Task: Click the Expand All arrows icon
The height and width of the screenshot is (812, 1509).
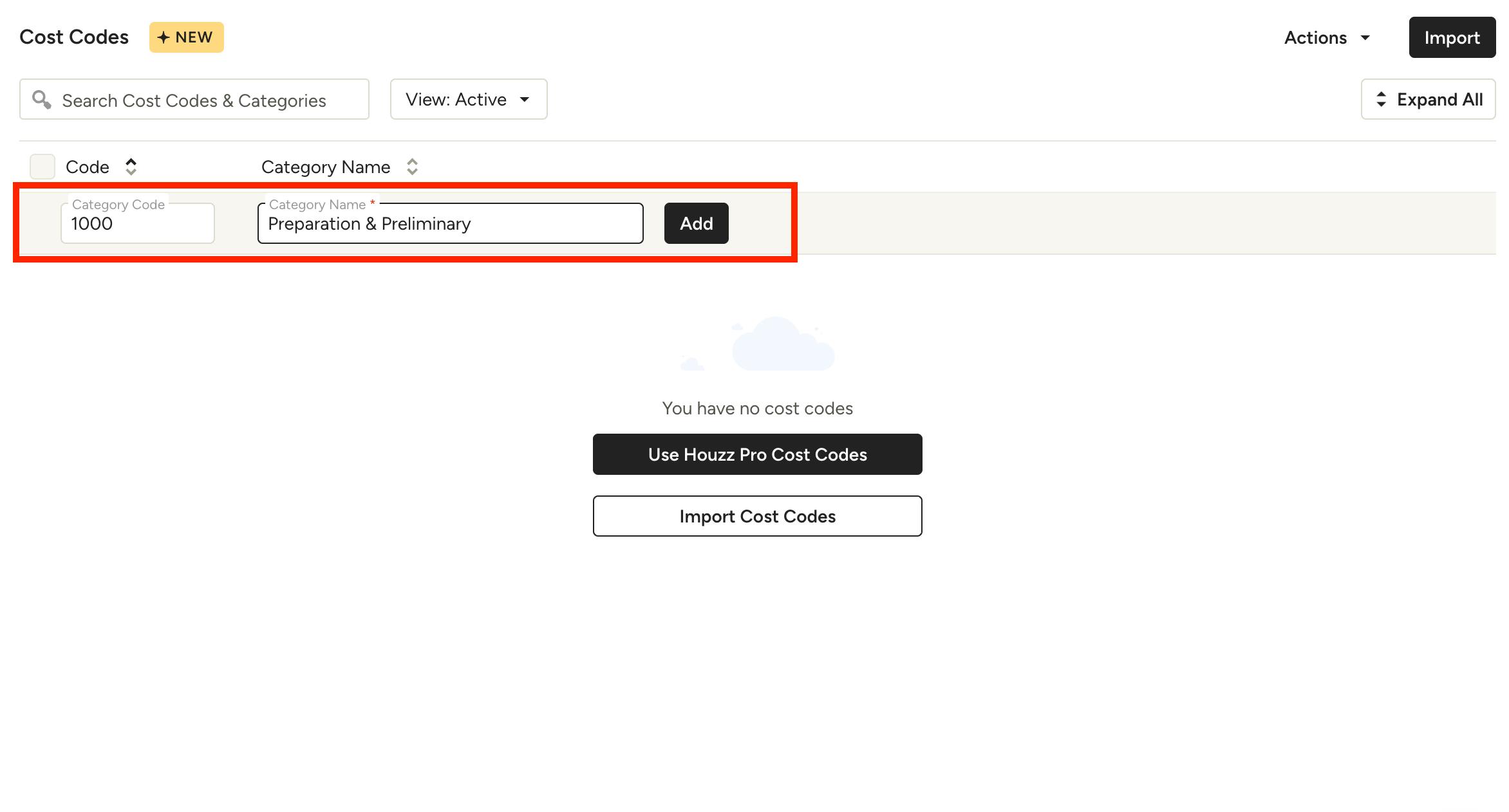Action: [1381, 100]
